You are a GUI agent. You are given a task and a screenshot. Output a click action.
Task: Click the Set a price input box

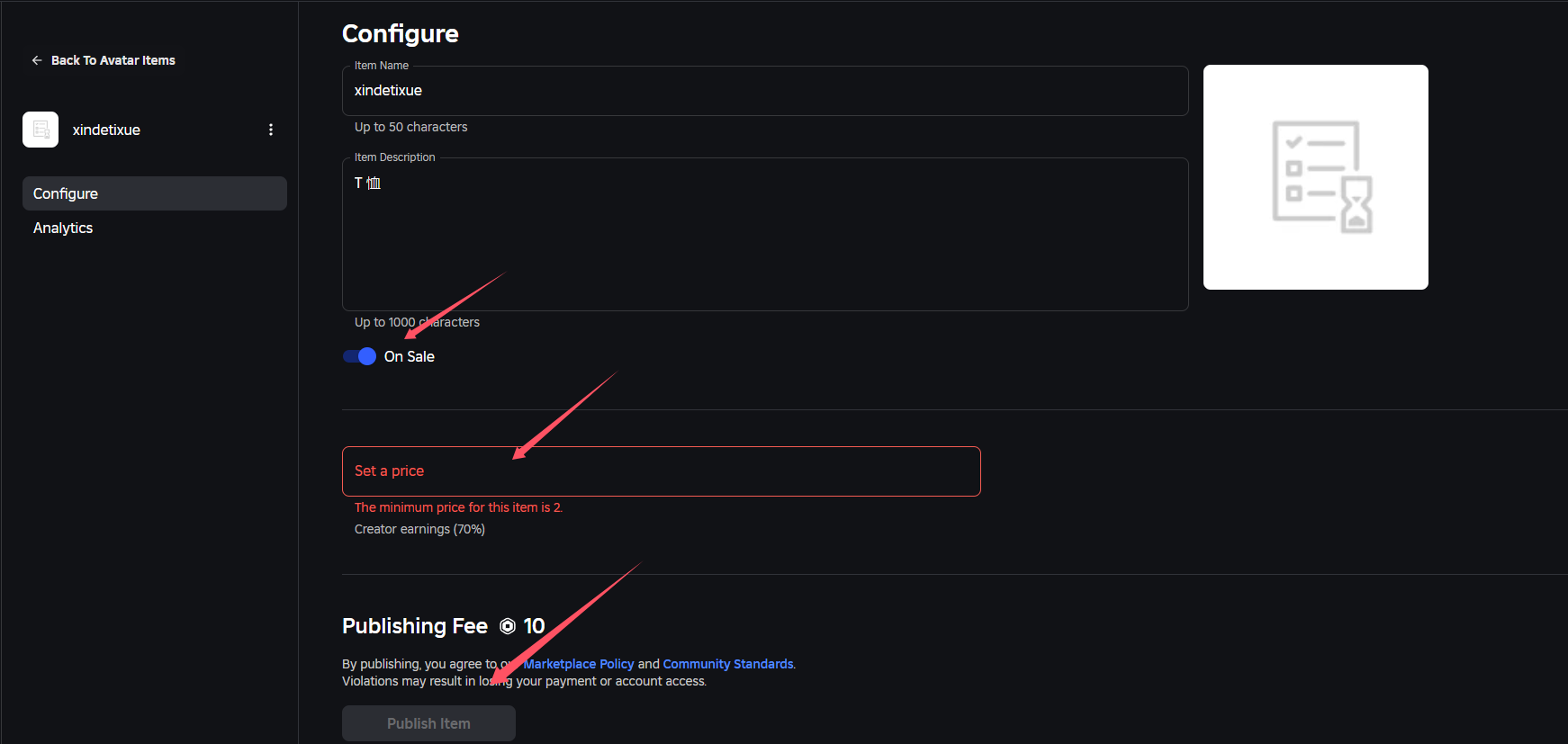661,471
